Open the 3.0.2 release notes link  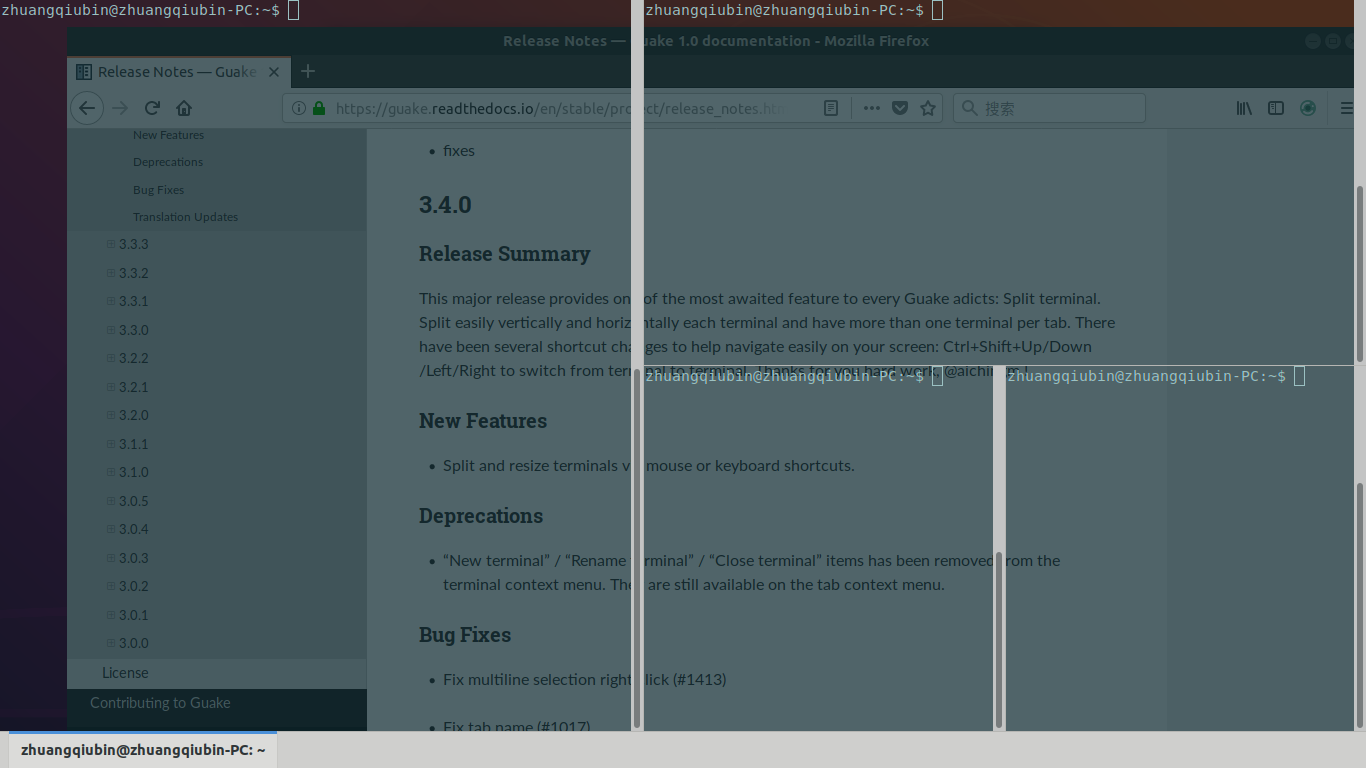pos(133,586)
